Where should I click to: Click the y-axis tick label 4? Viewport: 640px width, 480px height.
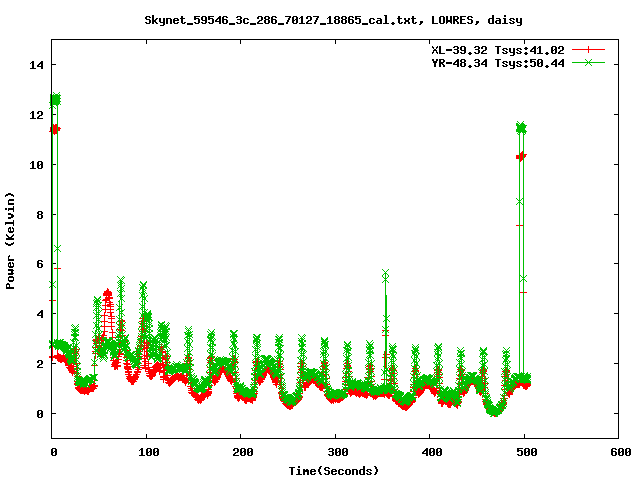(40, 314)
